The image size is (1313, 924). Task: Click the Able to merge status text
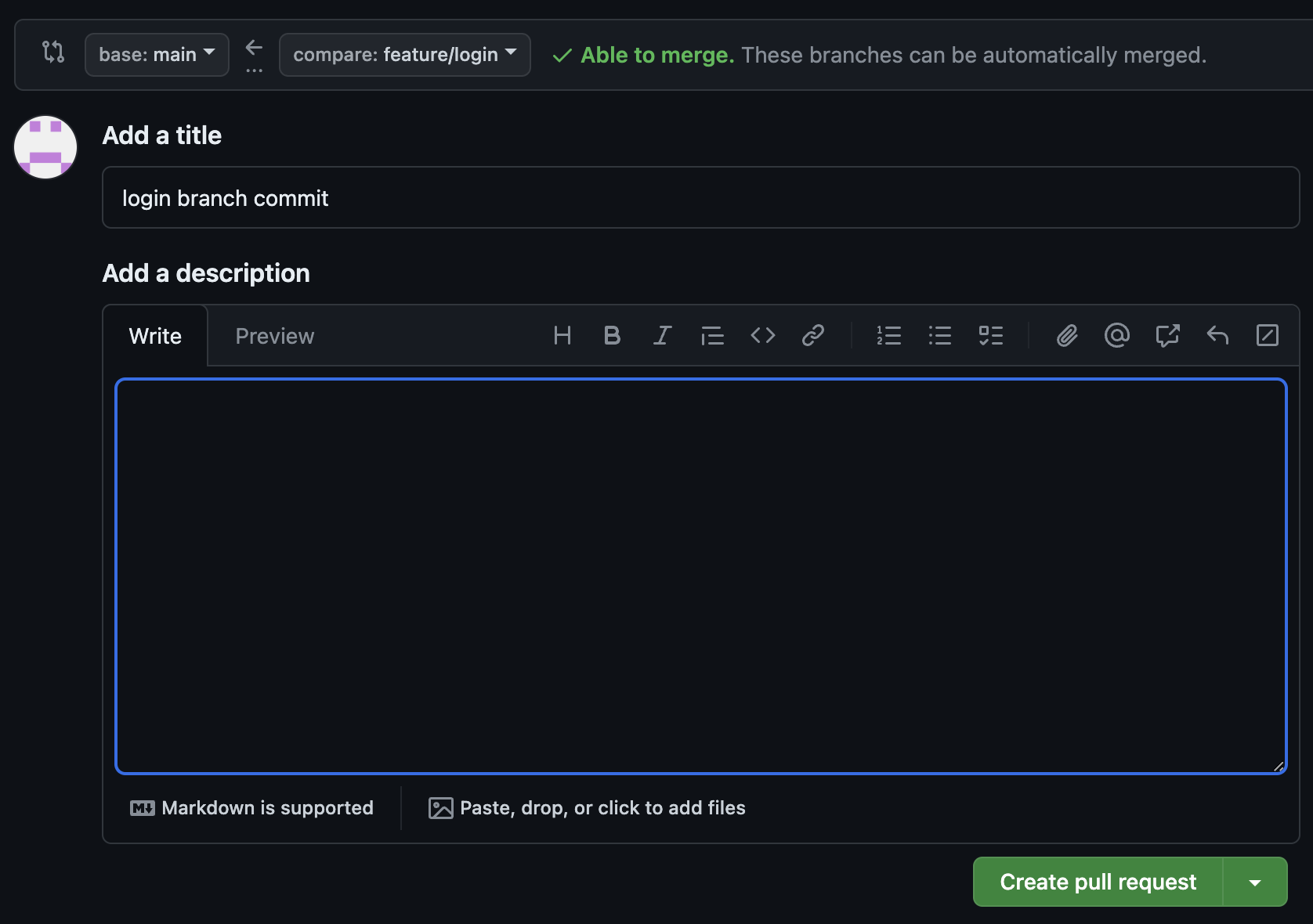click(x=657, y=55)
